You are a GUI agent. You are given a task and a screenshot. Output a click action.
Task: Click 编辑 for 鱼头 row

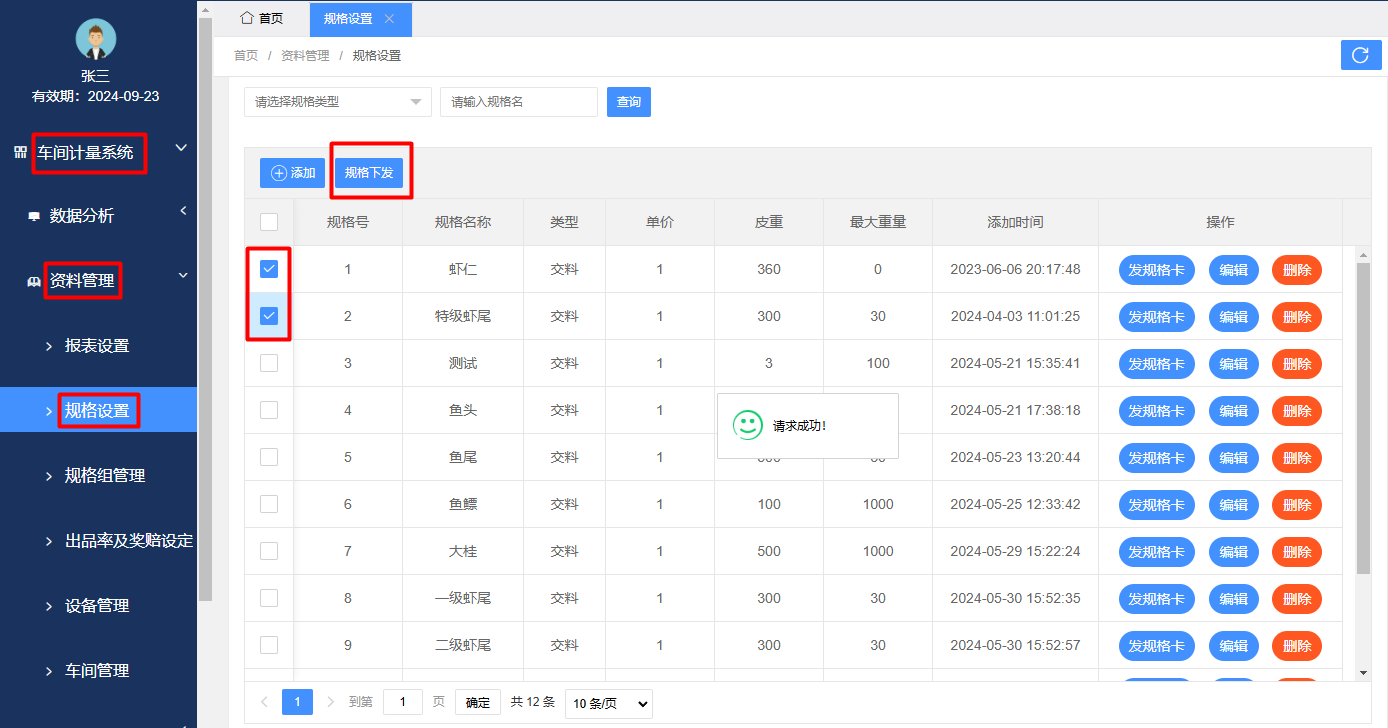point(1234,411)
